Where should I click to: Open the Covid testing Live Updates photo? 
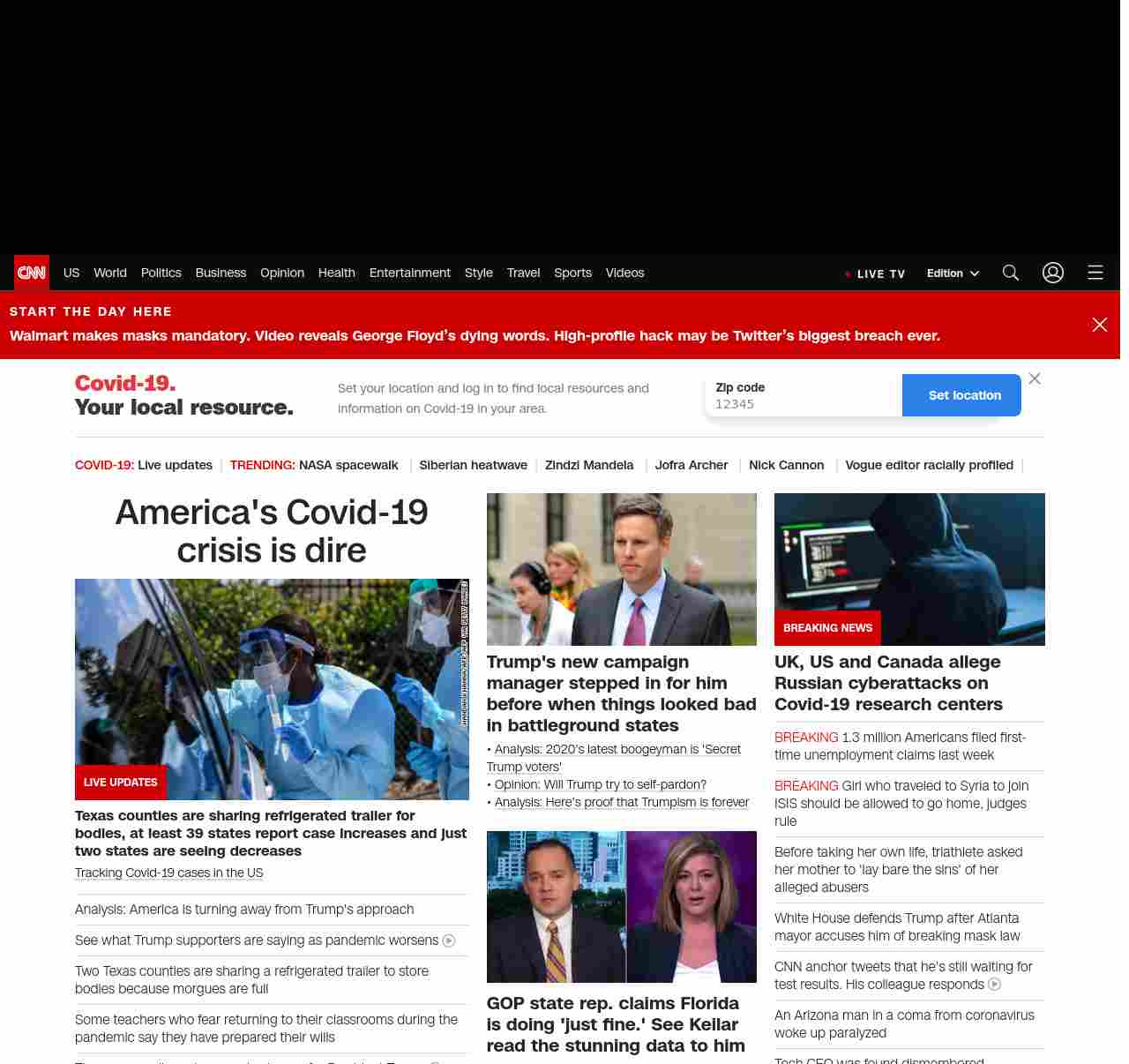[272, 689]
